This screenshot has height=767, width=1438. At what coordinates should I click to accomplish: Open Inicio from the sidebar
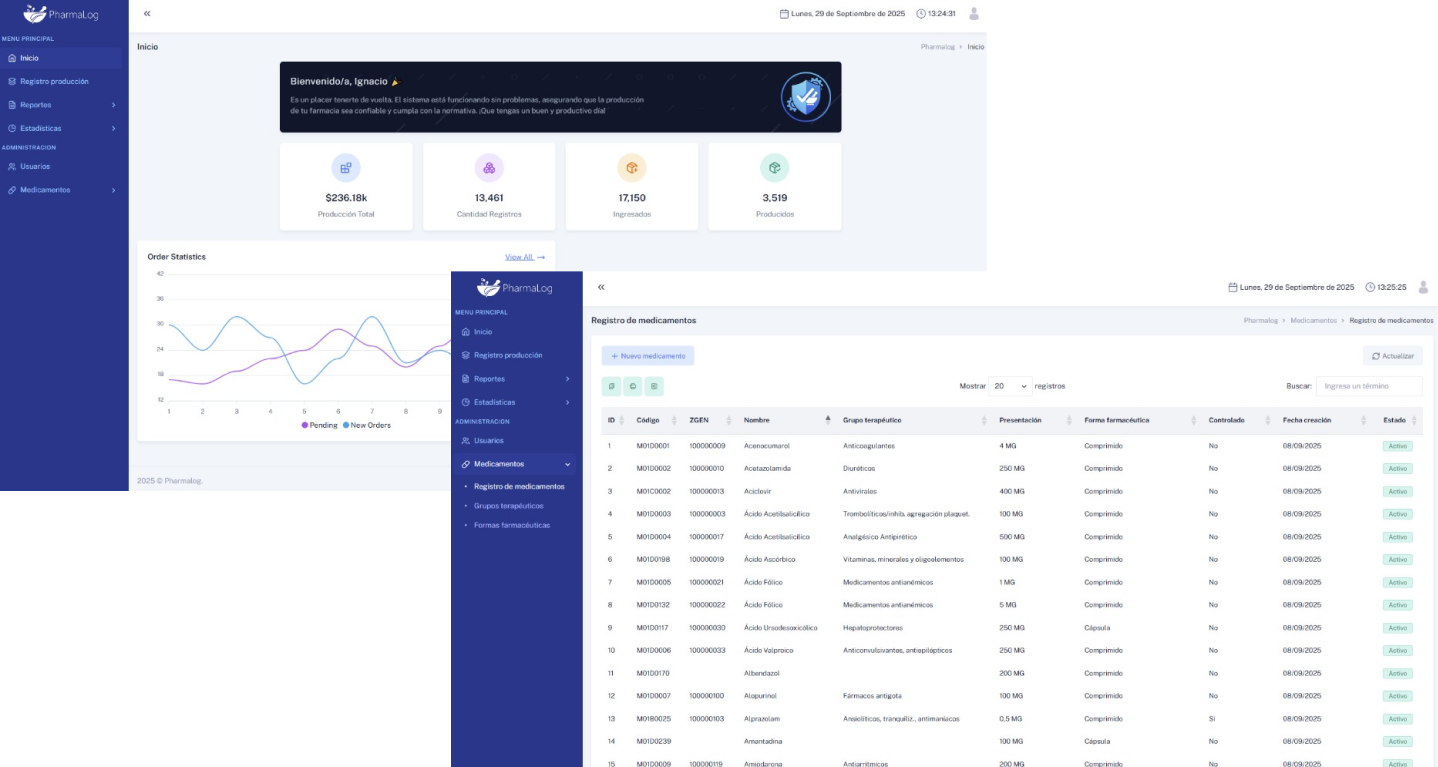pos(483,331)
